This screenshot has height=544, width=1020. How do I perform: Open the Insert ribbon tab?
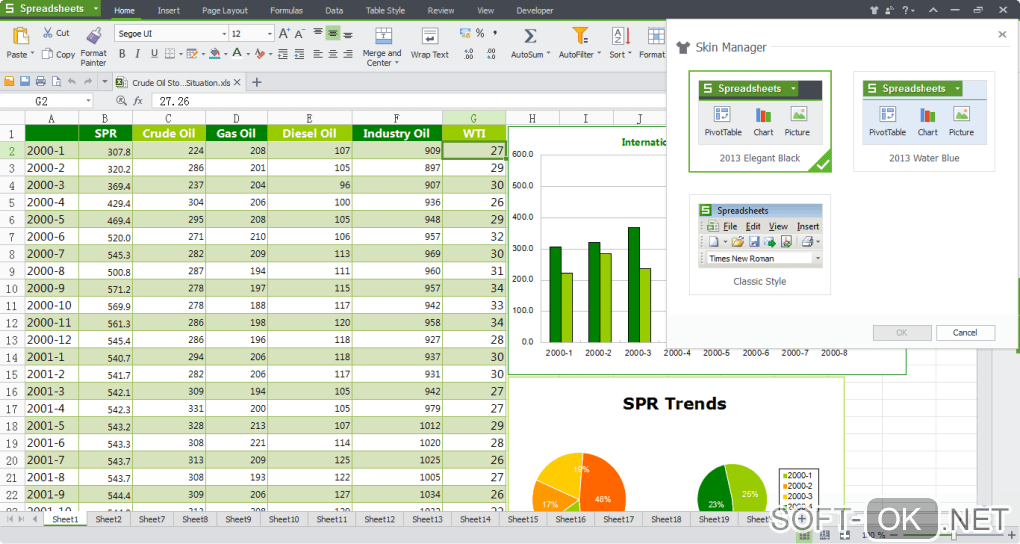[x=168, y=10]
